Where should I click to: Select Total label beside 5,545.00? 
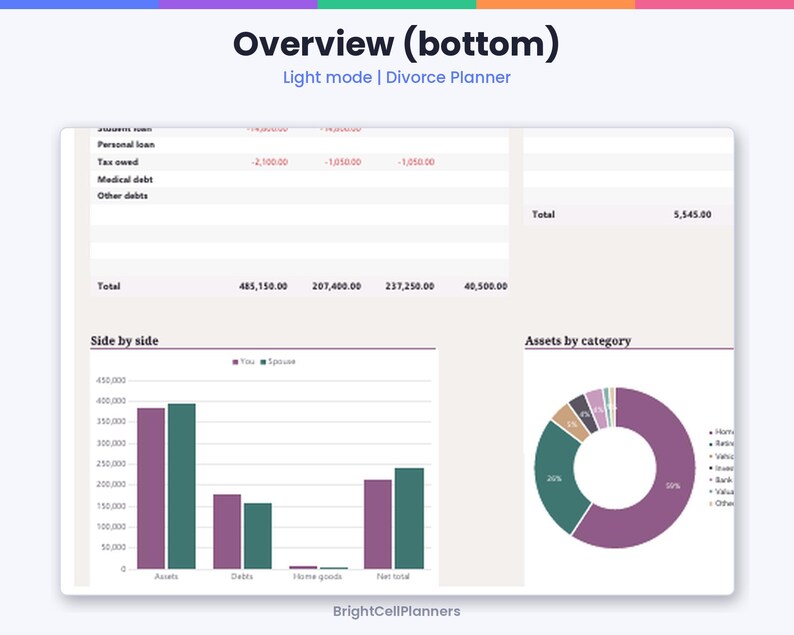(543, 214)
